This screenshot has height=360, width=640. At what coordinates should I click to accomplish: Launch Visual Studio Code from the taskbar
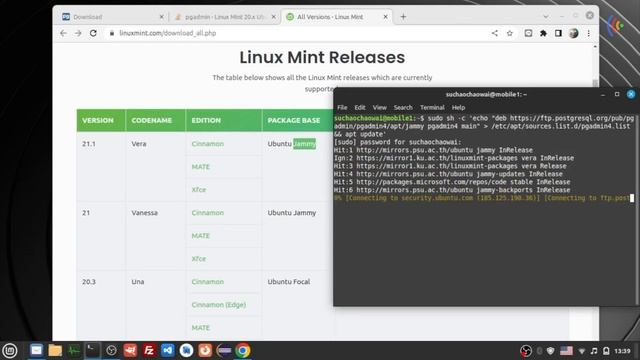pyautogui.click(x=168, y=350)
